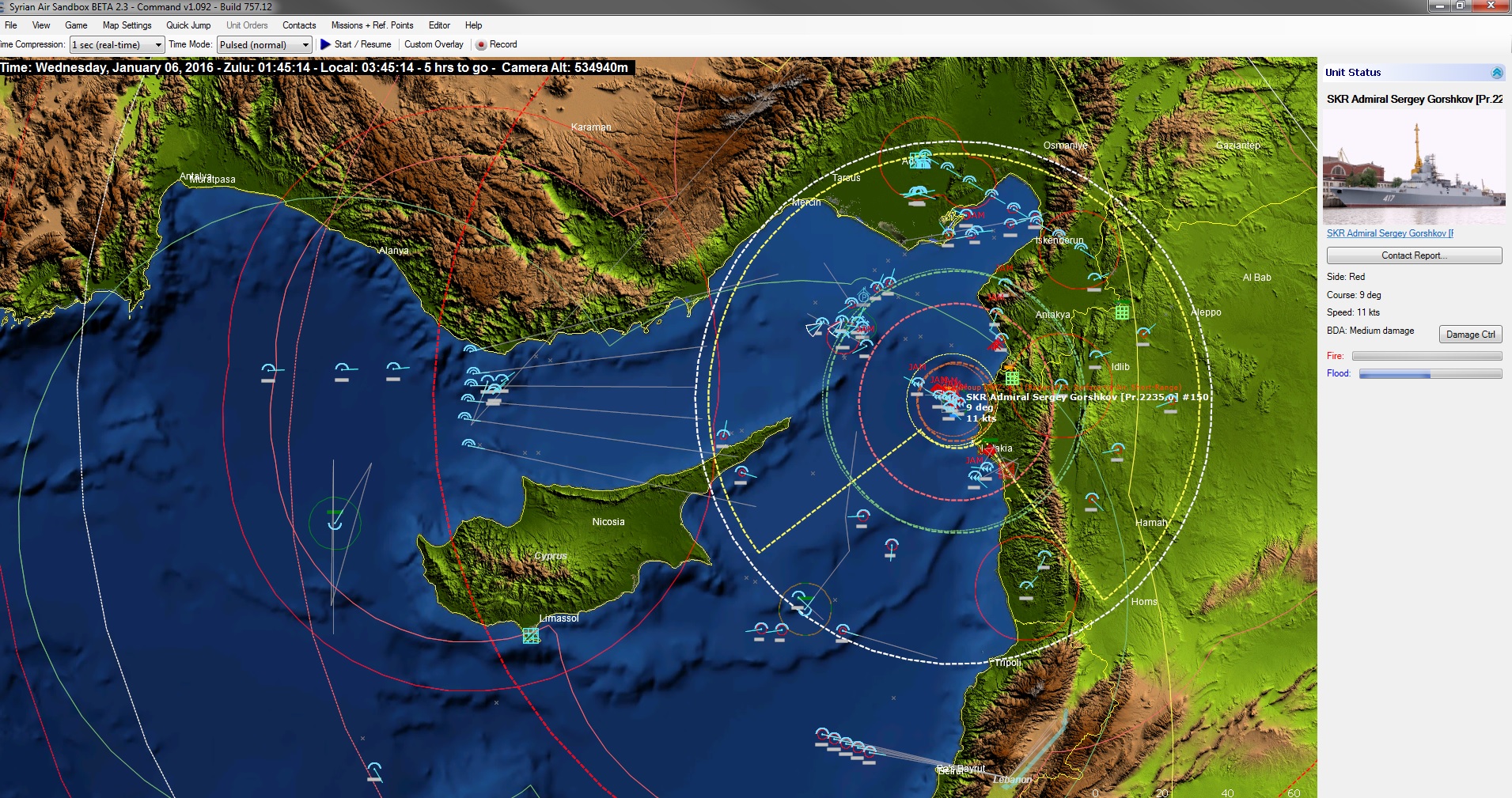This screenshot has height=798, width=1512.
Task: Click the Karaman city label on the map
Action: [591, 127]
